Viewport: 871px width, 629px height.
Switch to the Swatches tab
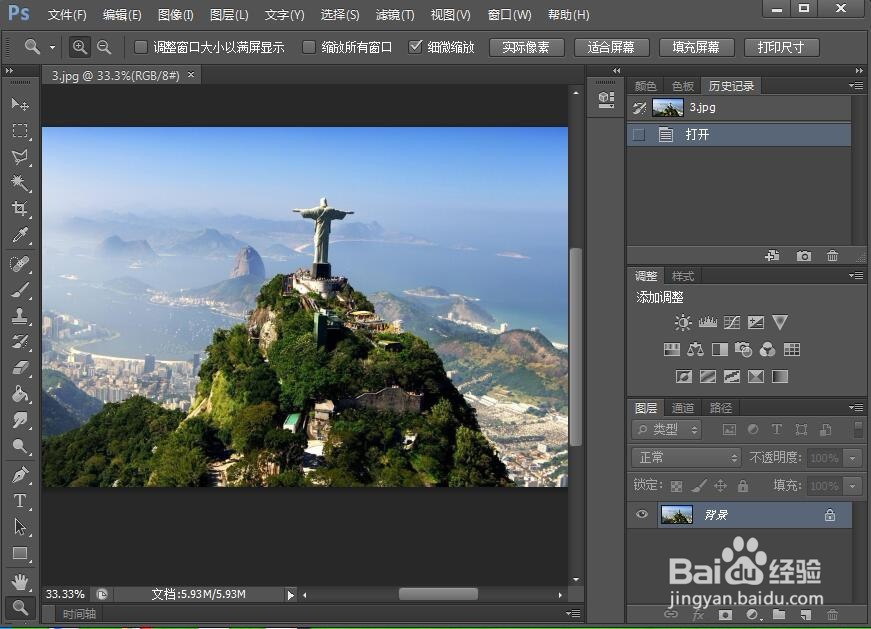(683, 86)
